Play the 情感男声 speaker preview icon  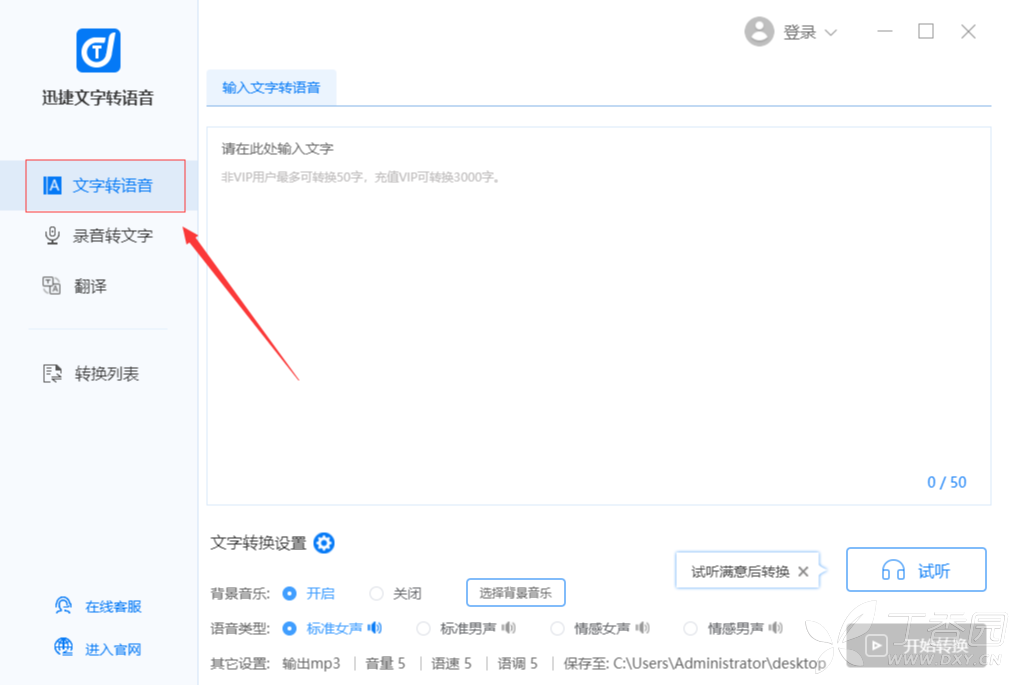[x=777, y=628]
